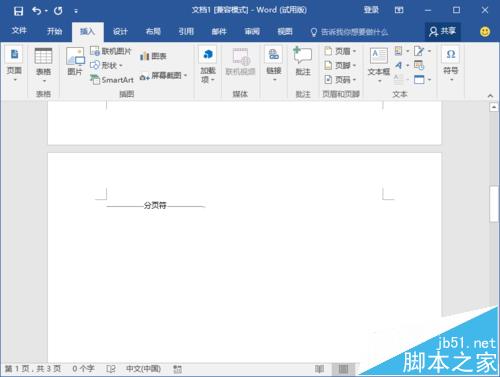Click the Drop Cap icon
Viewport: 500px width, 377px height.
(x=401, y=79)
